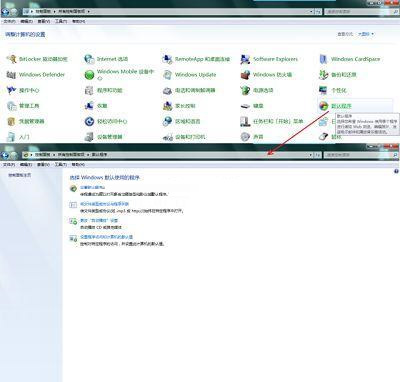Click set program access and defaults link
The height and width of the screenshot is (382, 400).
pyautogui.click(x=106, y=237)
